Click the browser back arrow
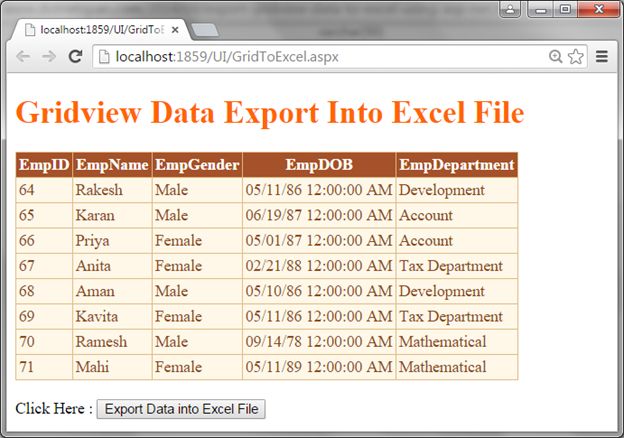The height and width of the screenshot is (438, 624). coord(23,56)
